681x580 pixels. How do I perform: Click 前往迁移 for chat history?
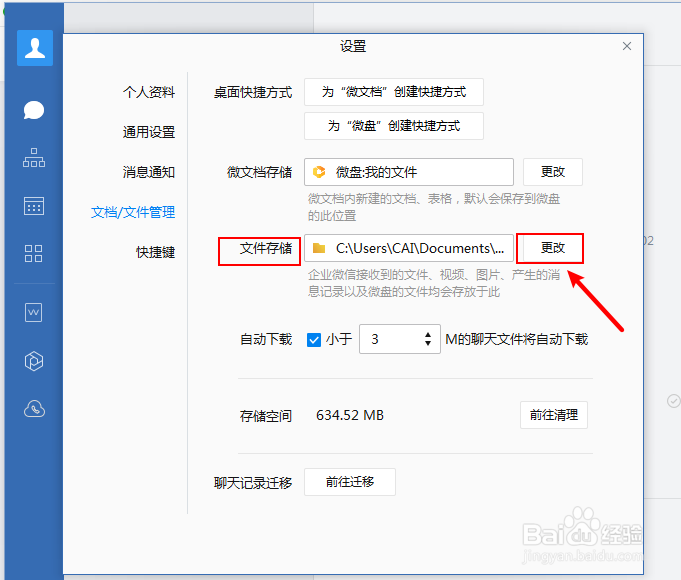350,482
